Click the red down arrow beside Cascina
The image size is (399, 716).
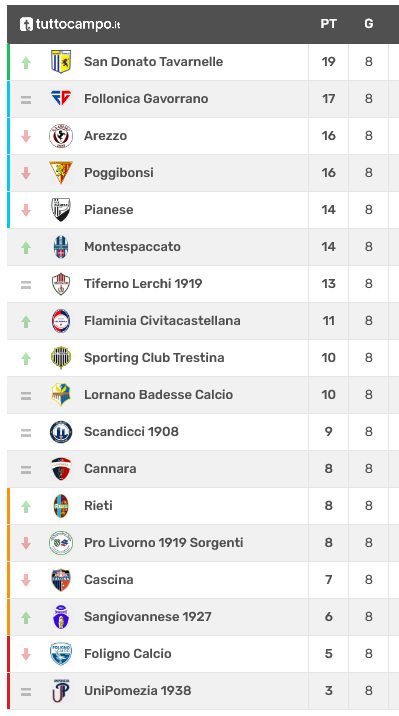[x=26, y=580]
